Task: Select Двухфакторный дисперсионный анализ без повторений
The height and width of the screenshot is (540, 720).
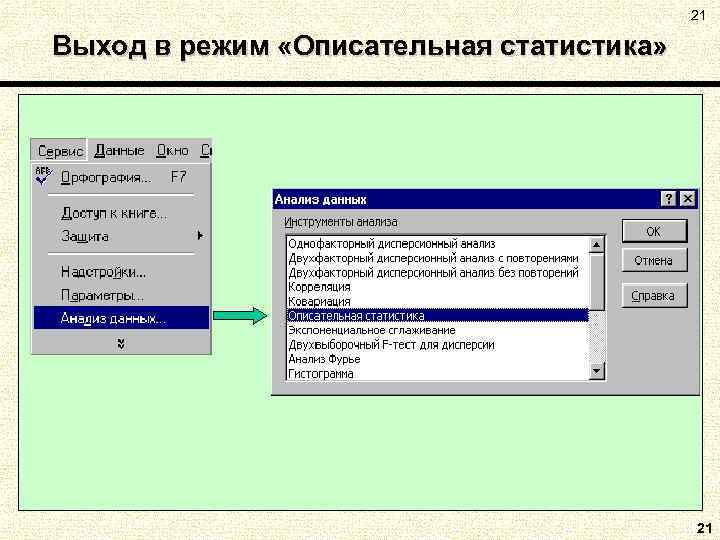Action: pyautogui.click(x=437, y=273)
